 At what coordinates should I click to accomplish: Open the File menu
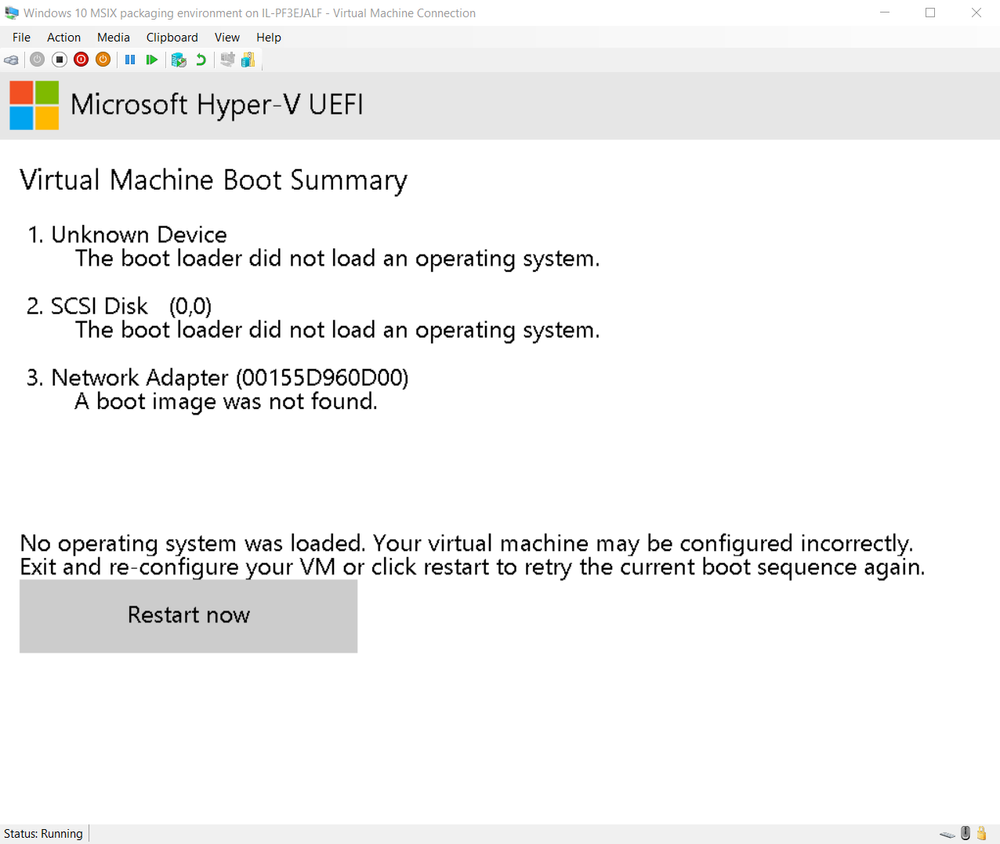(21, 38)
